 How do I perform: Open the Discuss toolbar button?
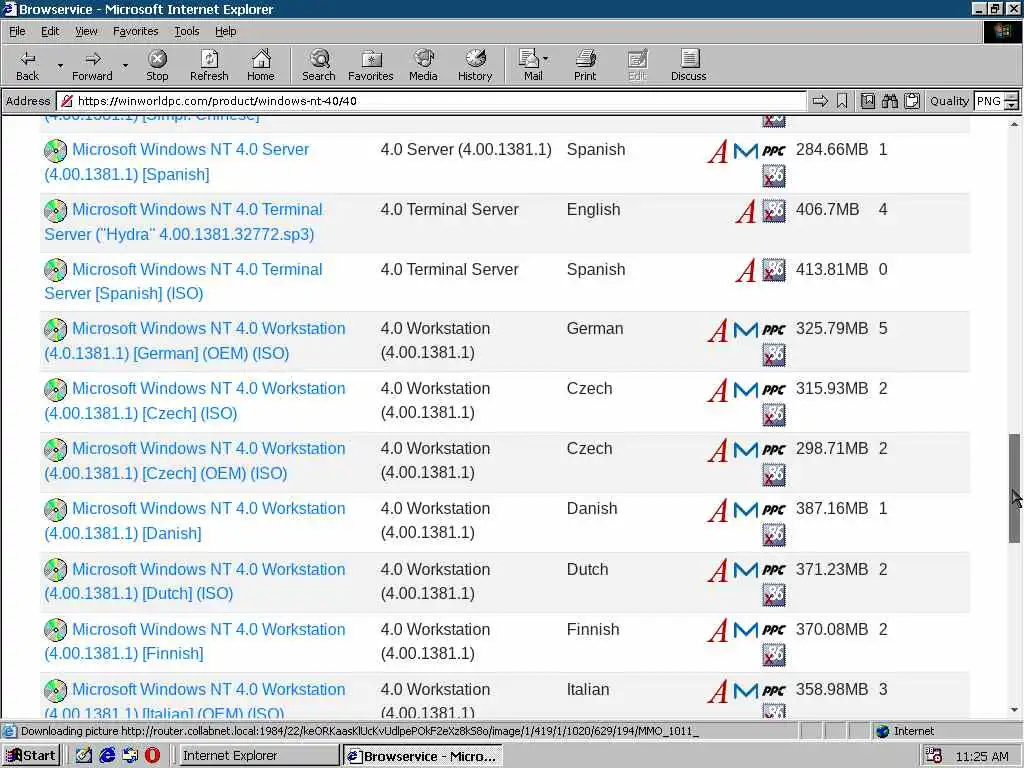coord(688,65)
